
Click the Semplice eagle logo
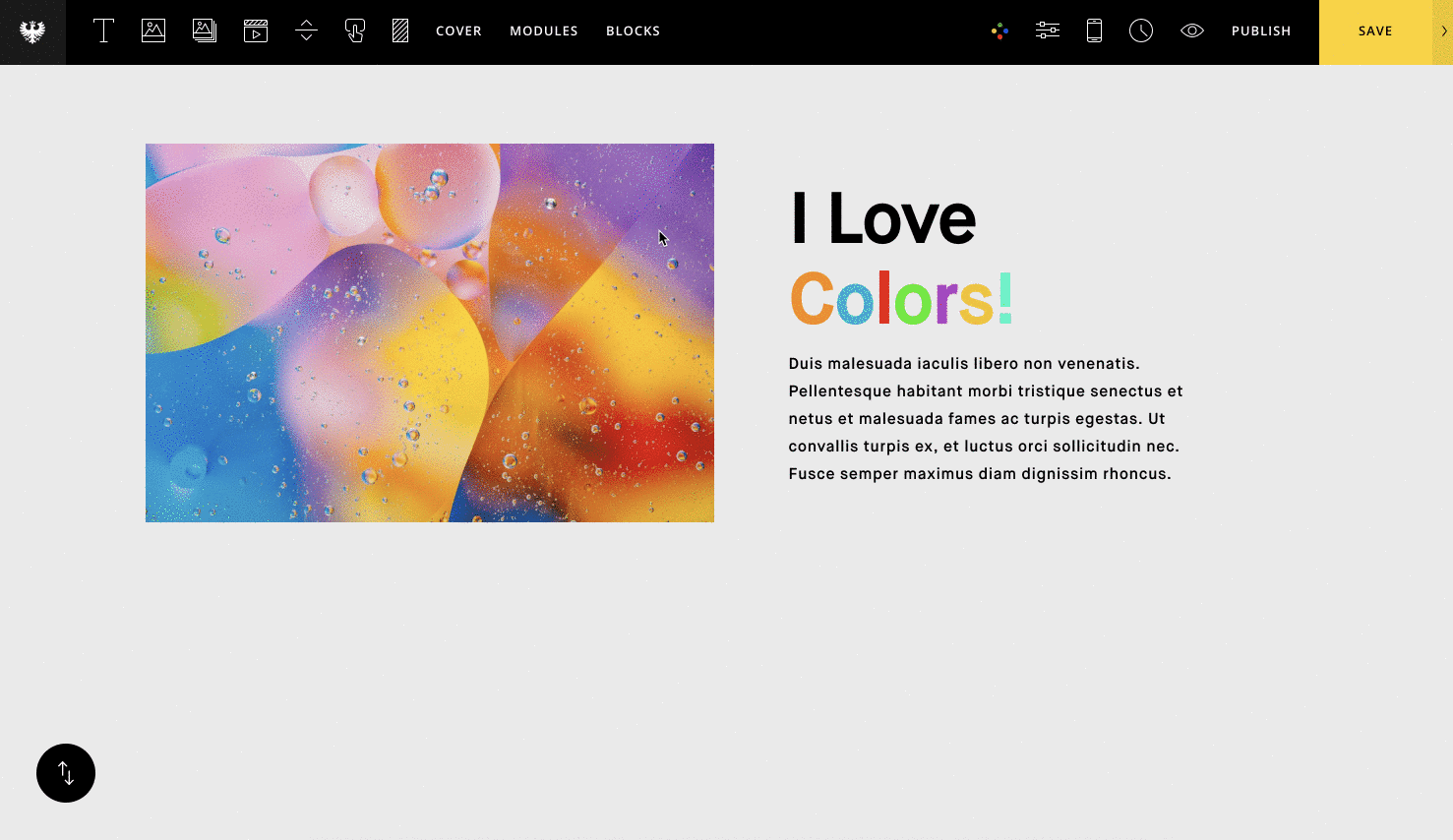[x=32, y=32]
